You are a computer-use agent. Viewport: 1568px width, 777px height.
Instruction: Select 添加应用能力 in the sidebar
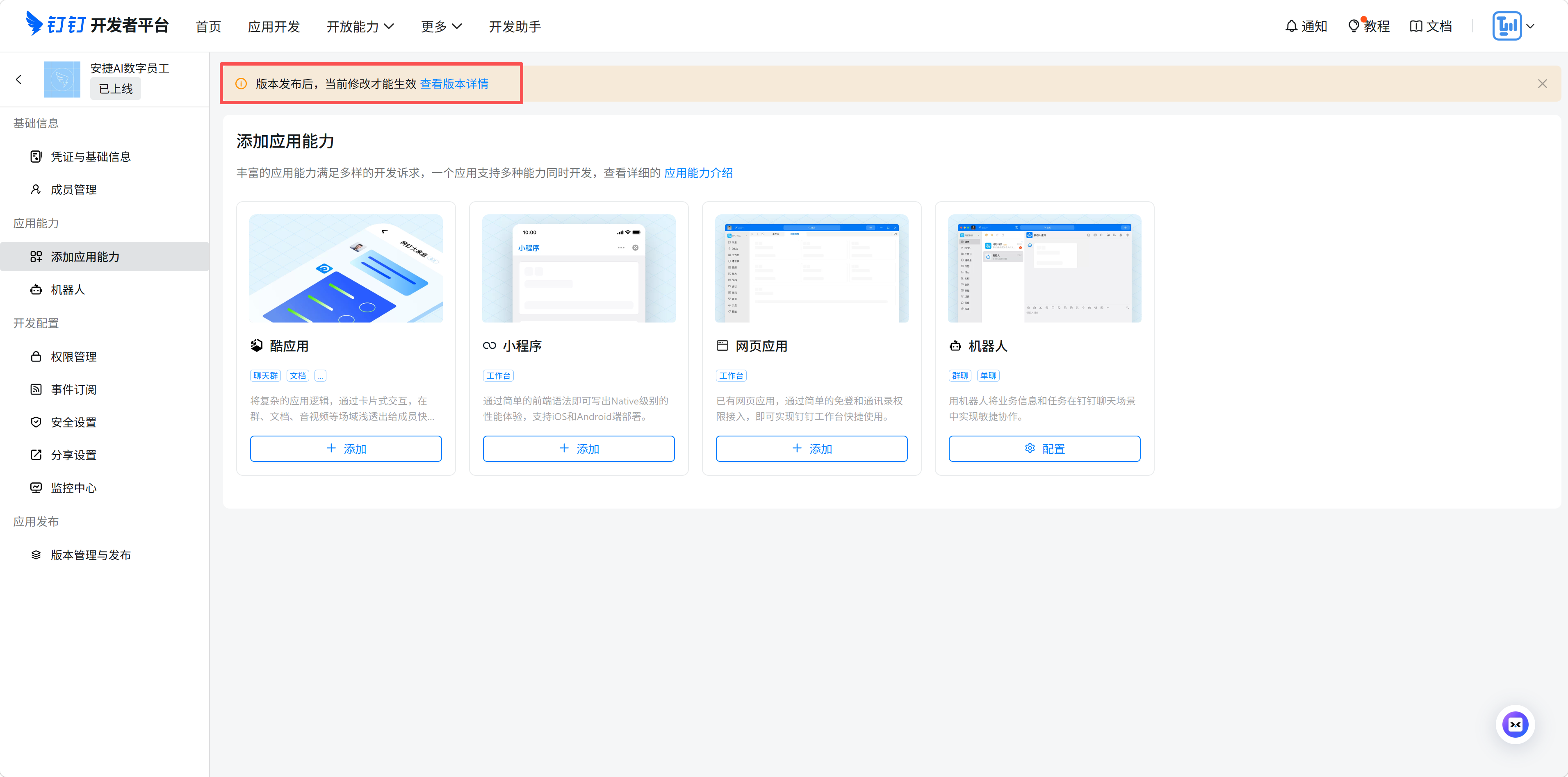105,256
